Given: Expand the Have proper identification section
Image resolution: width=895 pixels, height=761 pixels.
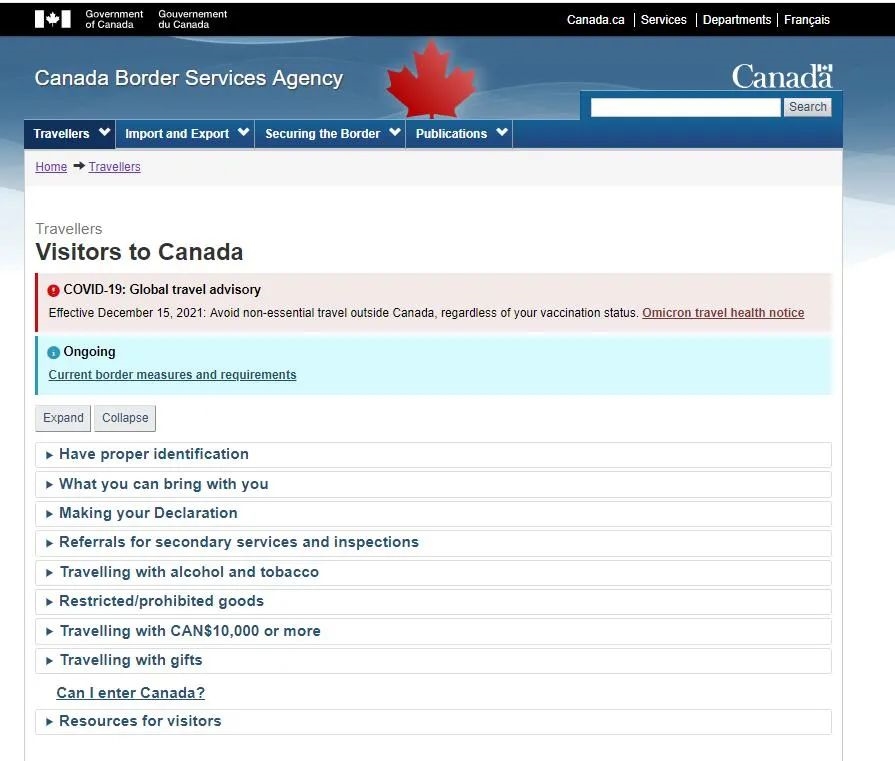Looking at the screenshot, I should point(154,454).
